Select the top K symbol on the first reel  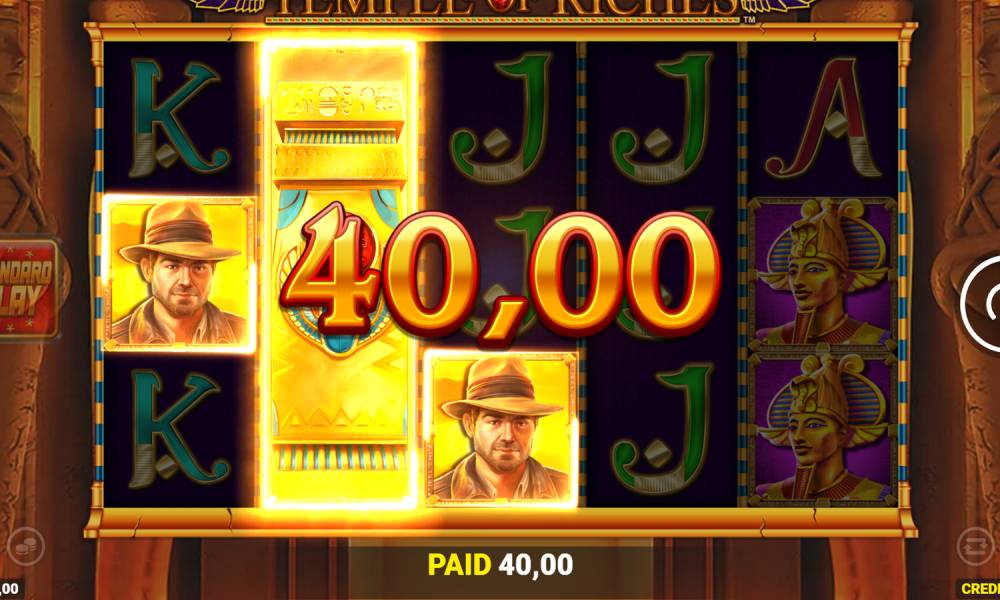(x=179, y=119)
